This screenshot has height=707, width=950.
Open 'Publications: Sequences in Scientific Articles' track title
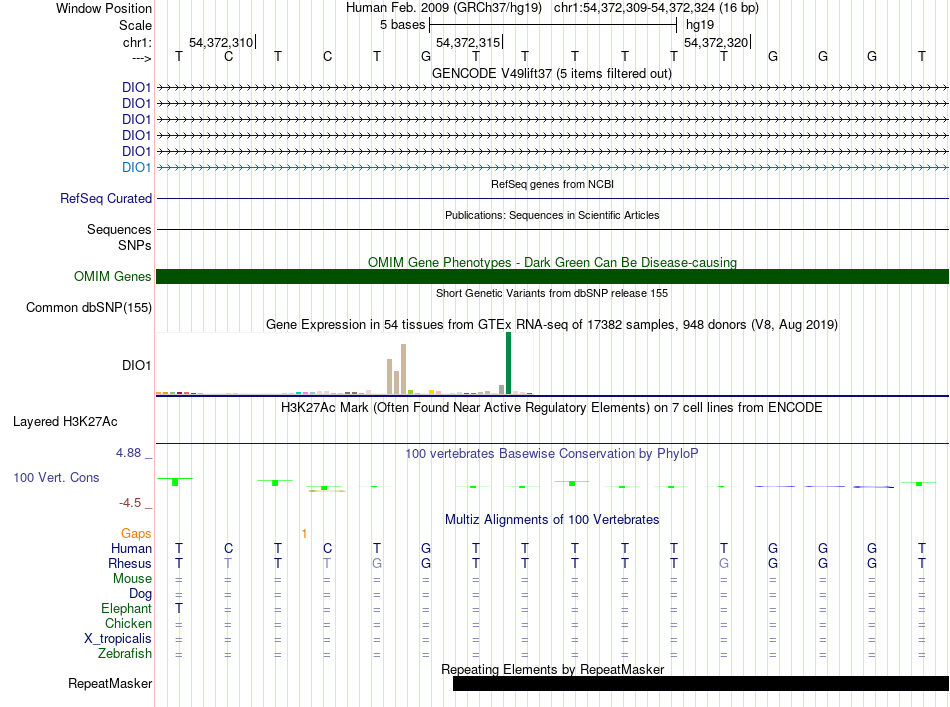coord(552,215)
